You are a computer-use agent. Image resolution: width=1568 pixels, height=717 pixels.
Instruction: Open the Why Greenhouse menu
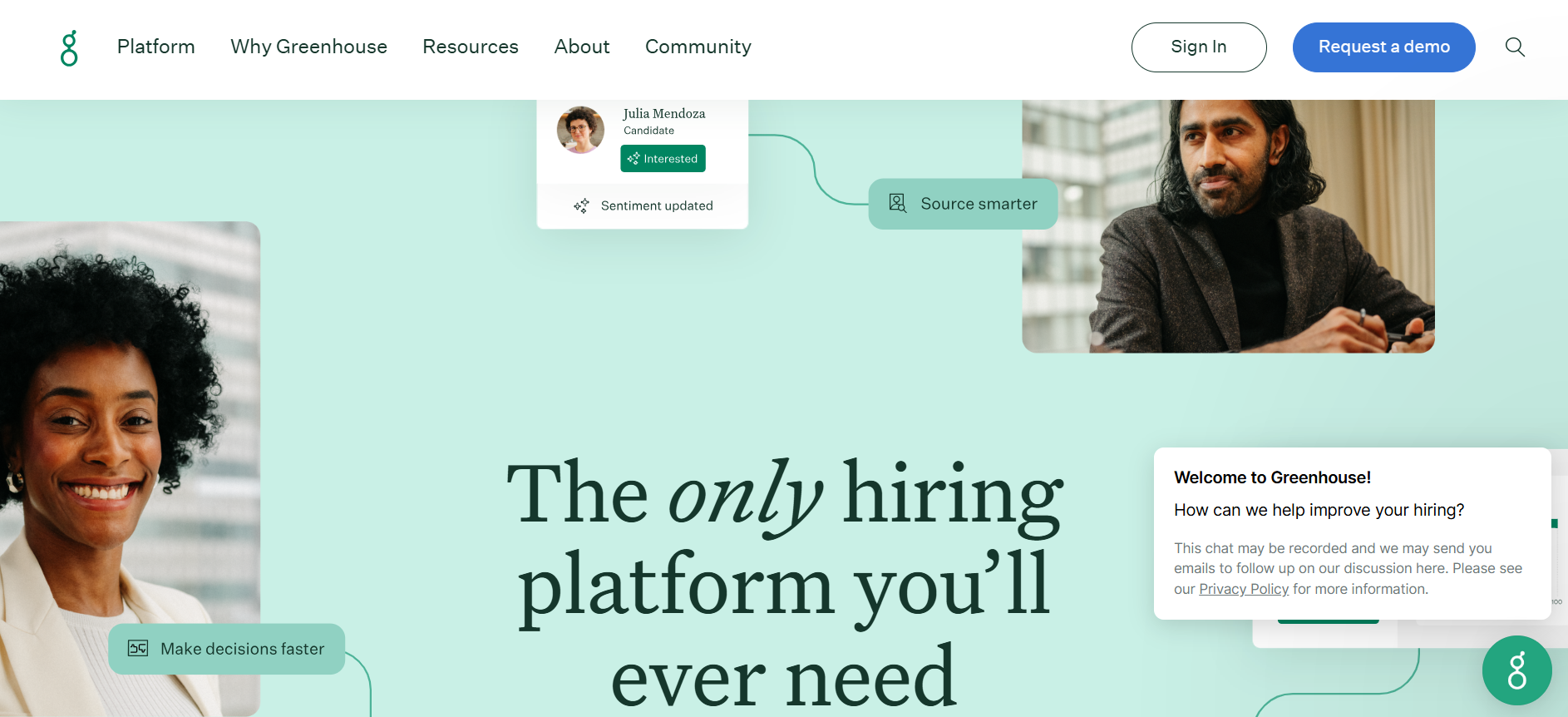(x=308, y=47)
